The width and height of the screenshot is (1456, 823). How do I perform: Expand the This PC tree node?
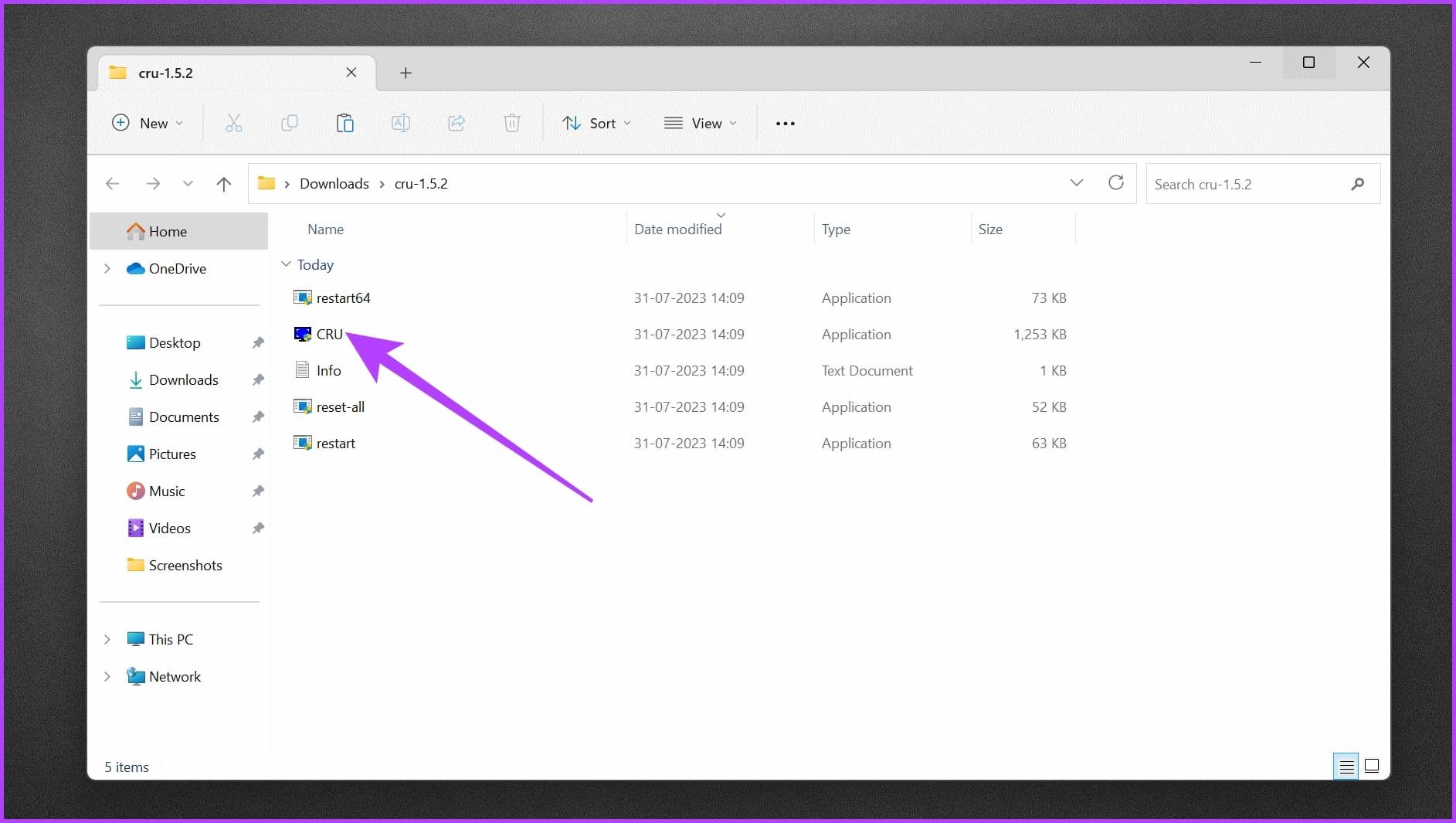pos(107,639)
